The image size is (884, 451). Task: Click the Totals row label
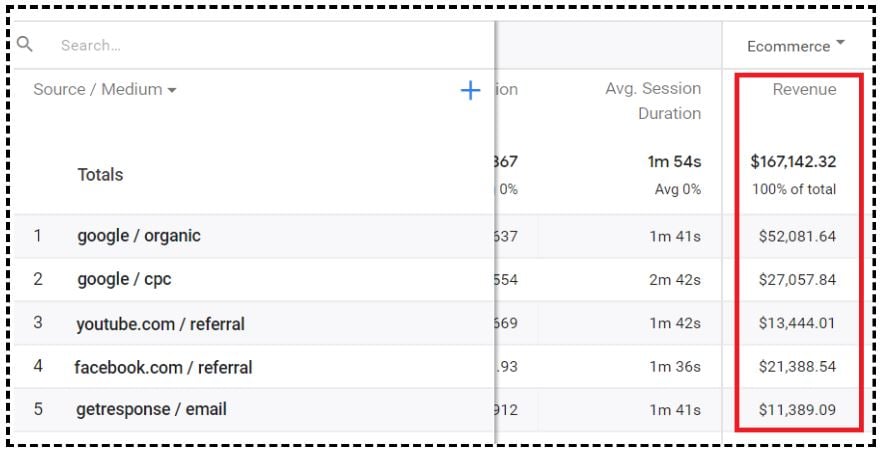coord(100,175)
